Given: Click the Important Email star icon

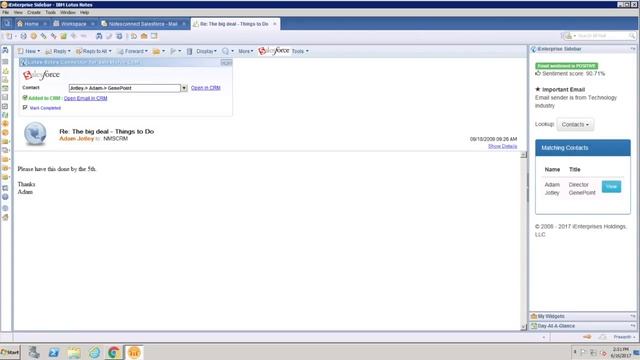Looking at the screenshot, I should (x=538, y=89).
